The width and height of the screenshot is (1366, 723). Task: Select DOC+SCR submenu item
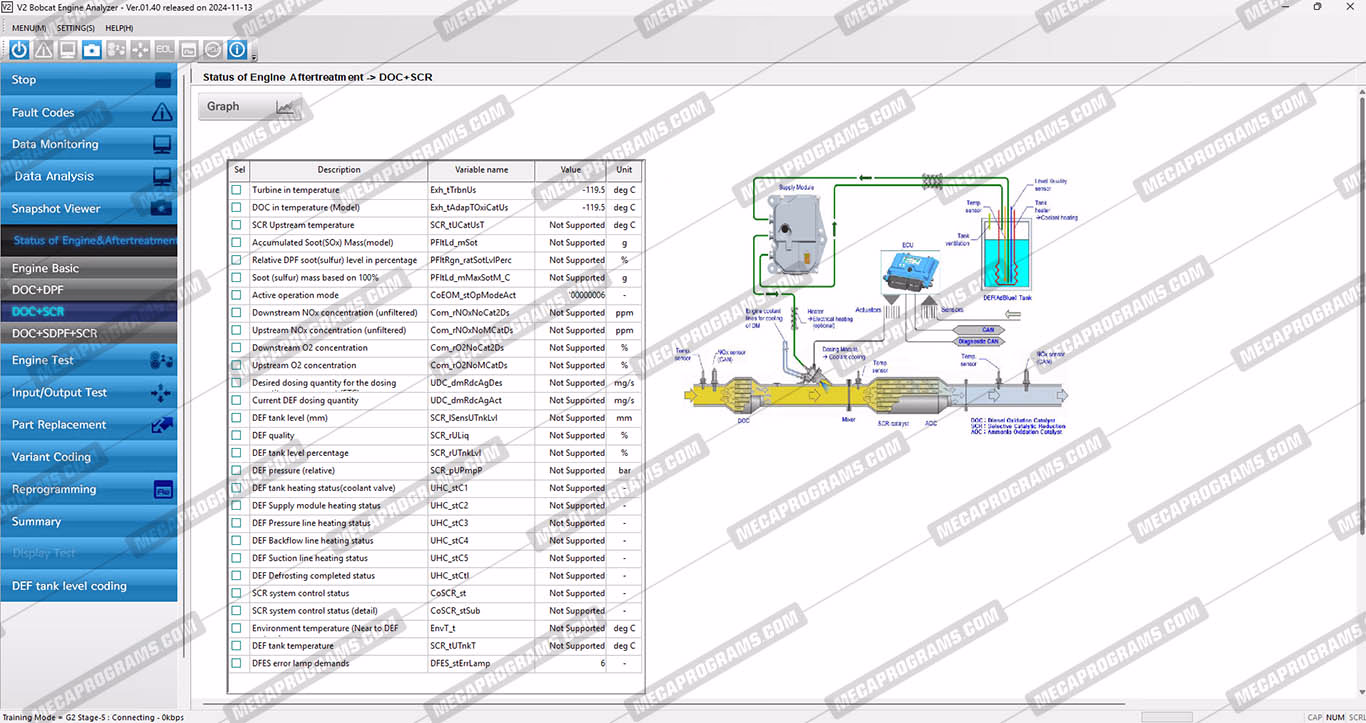pyautogui.click(x=88, y=311)
